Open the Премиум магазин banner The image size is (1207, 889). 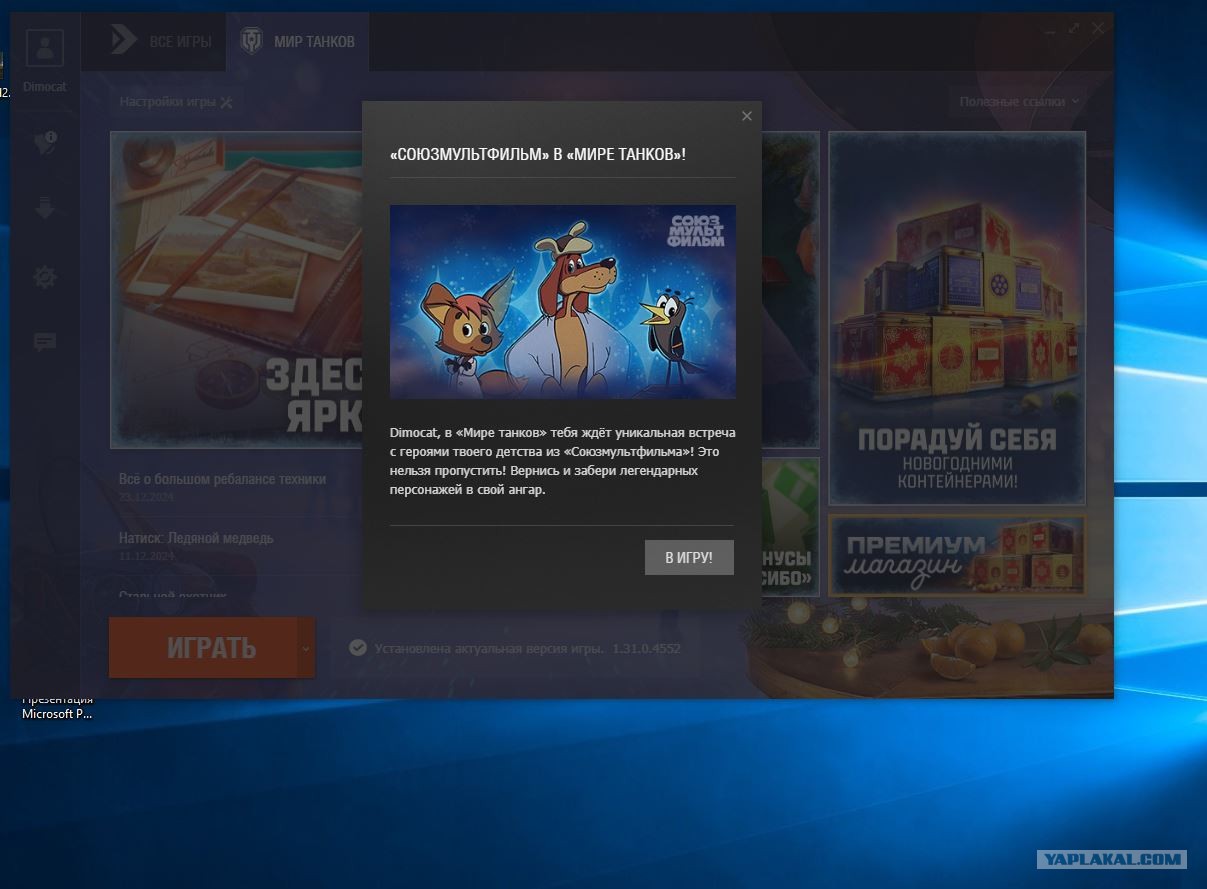(957, 556)
